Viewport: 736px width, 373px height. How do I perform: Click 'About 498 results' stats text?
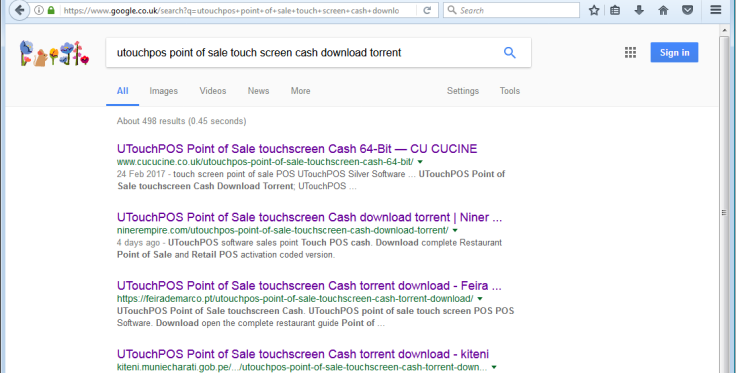click(x=182, y=121)
